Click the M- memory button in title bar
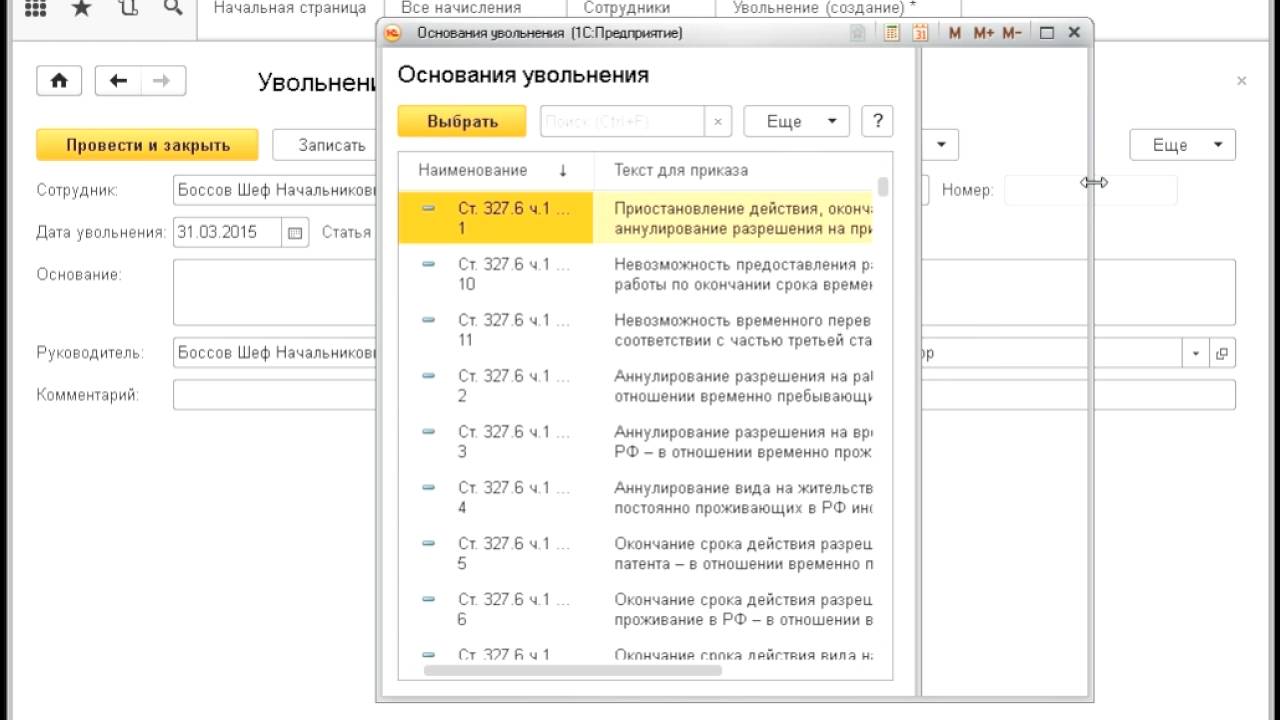This screenshot has height=720, width=1280. [x=1011, y=33]
